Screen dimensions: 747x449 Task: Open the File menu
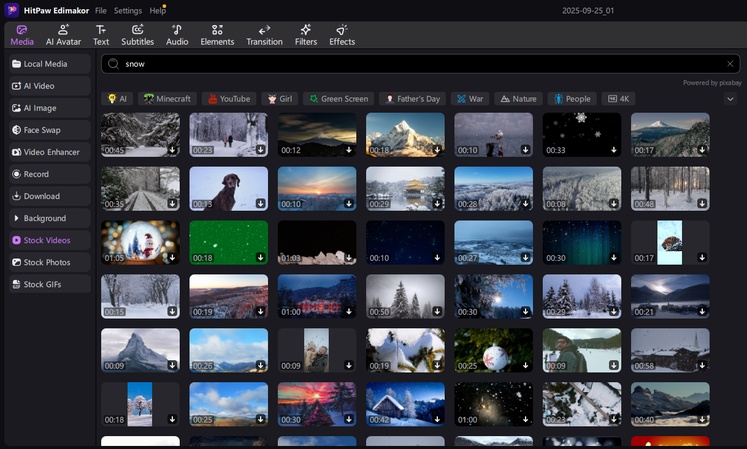click(x=101, y=10)
